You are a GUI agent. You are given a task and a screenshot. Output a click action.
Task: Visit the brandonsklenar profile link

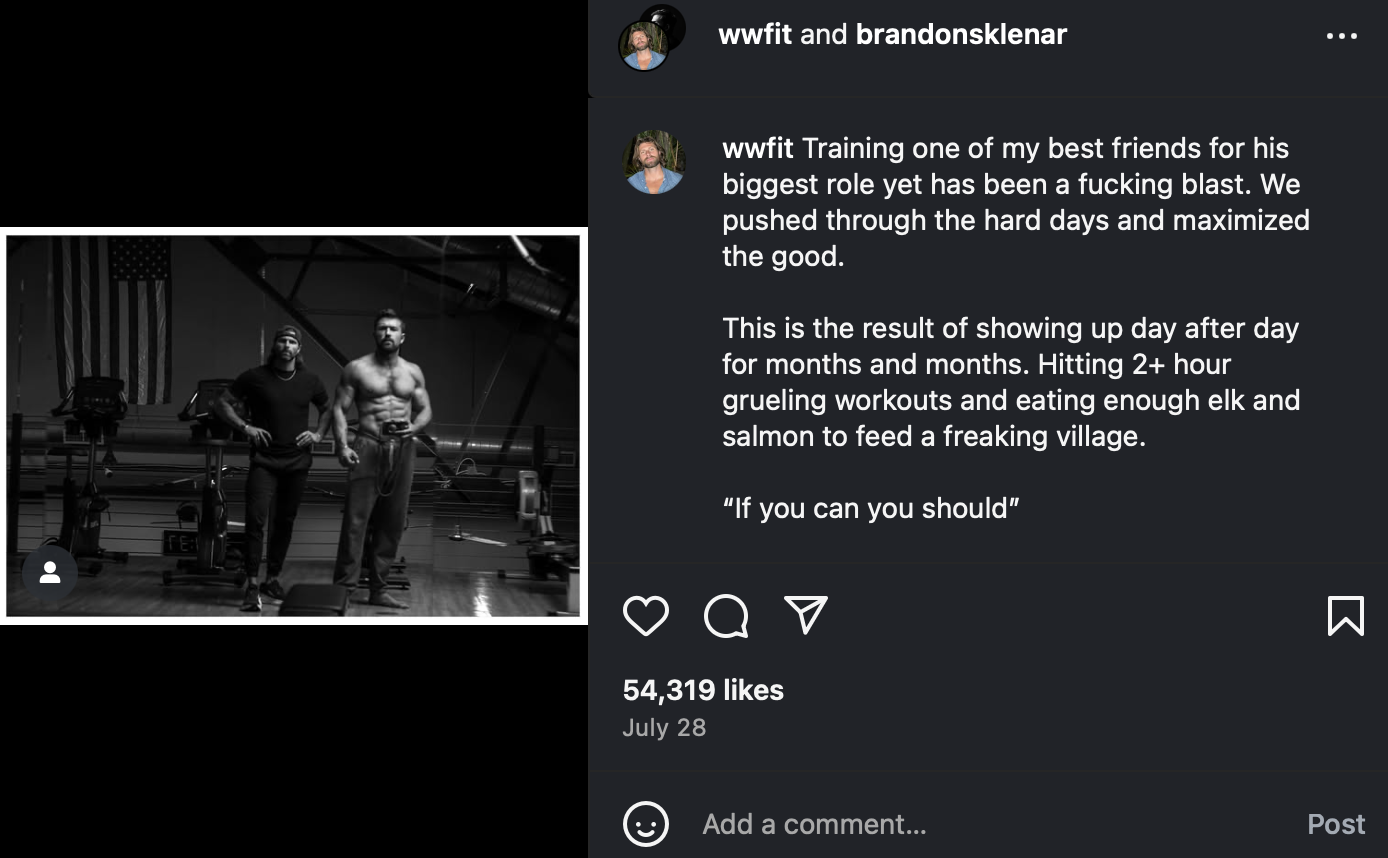tap(961, 34)
